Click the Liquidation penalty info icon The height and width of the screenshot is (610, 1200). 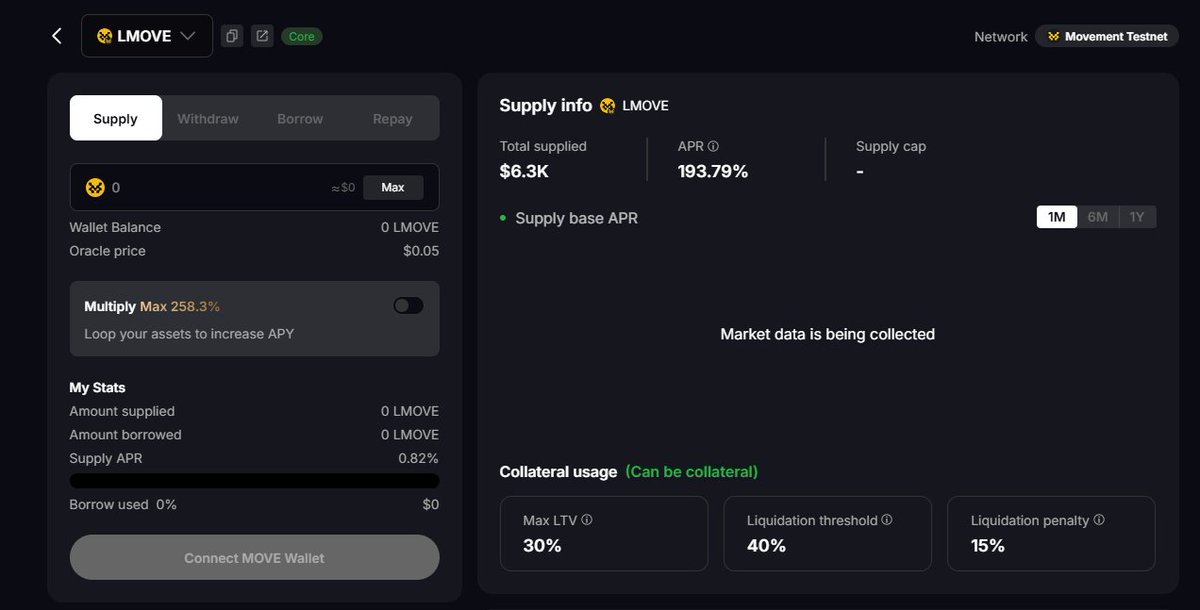point(1099,520)
